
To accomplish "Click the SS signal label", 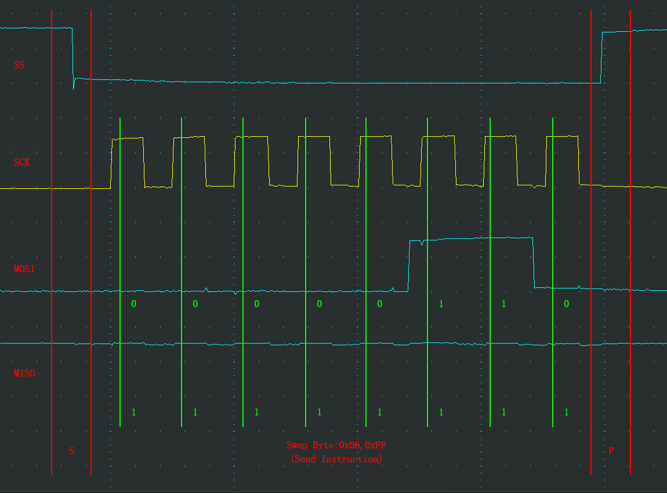I will click(x=19, y=65).
